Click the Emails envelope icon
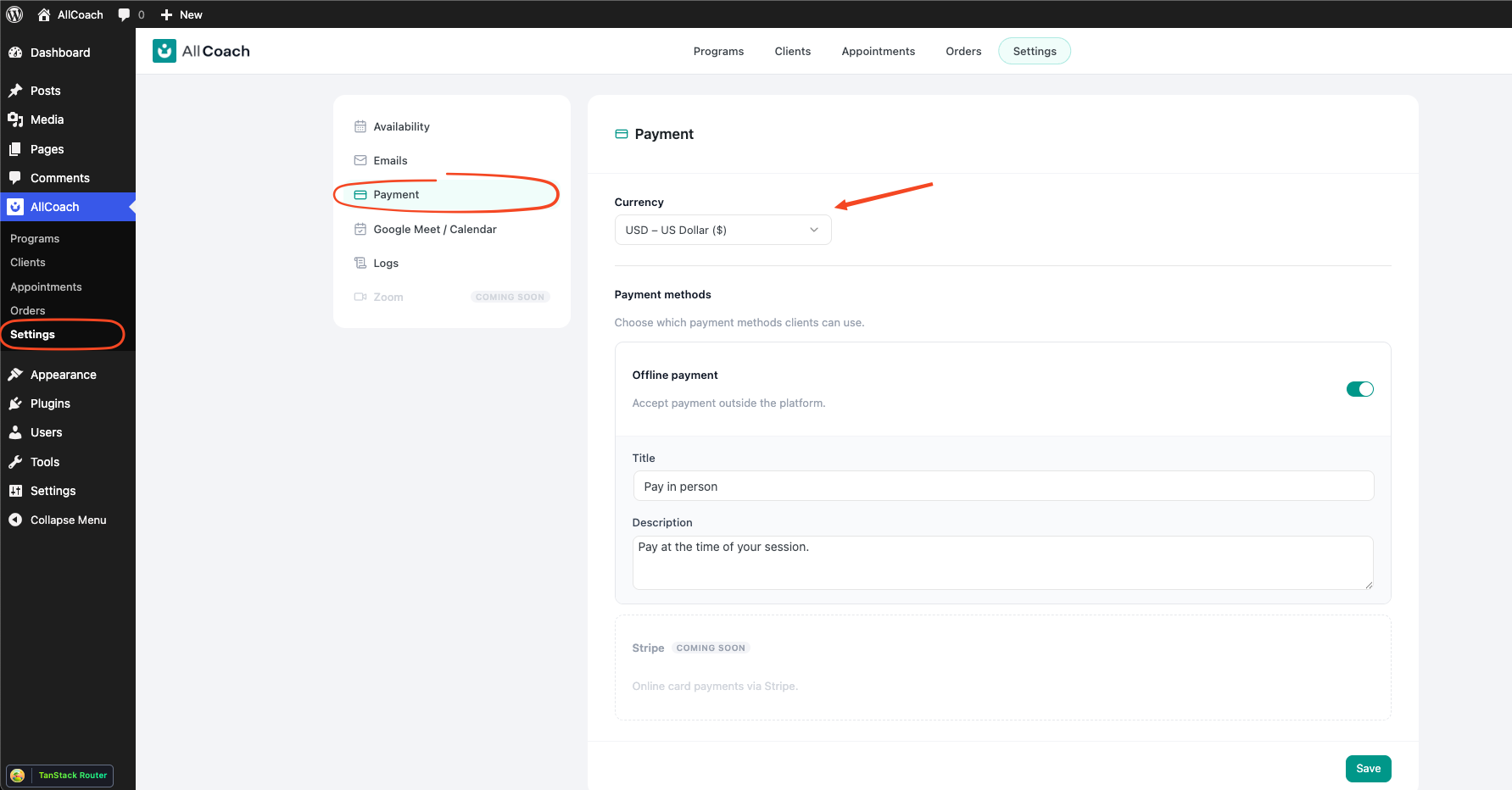This screenshot has width=1512, height=790. click(360, 160)
